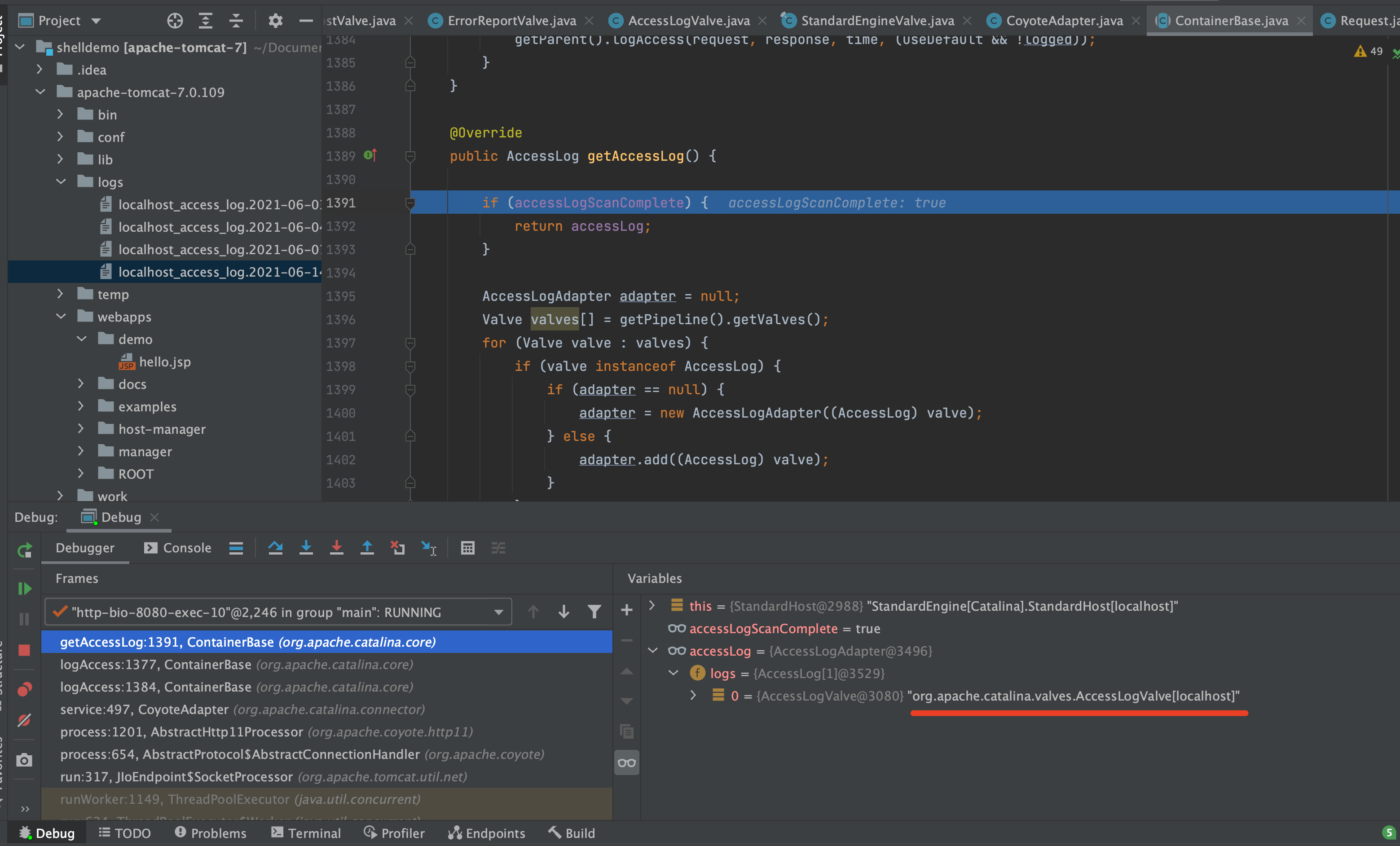Toggle frames filter funnel icon
Image resolution: width=1400 pixels, height=846 pixels.
pos(594,612)
